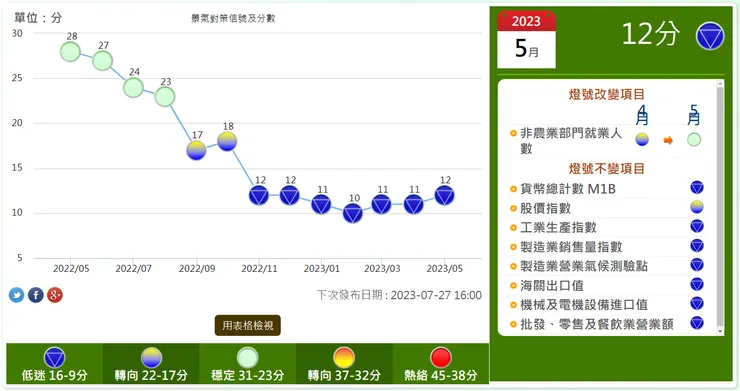
Task: Select the 17-point yellow-blue data marker
Action: coord(196,150)
